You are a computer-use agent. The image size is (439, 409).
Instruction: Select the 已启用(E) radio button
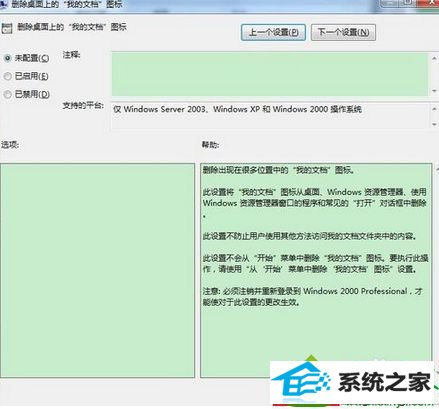(7, 76)
